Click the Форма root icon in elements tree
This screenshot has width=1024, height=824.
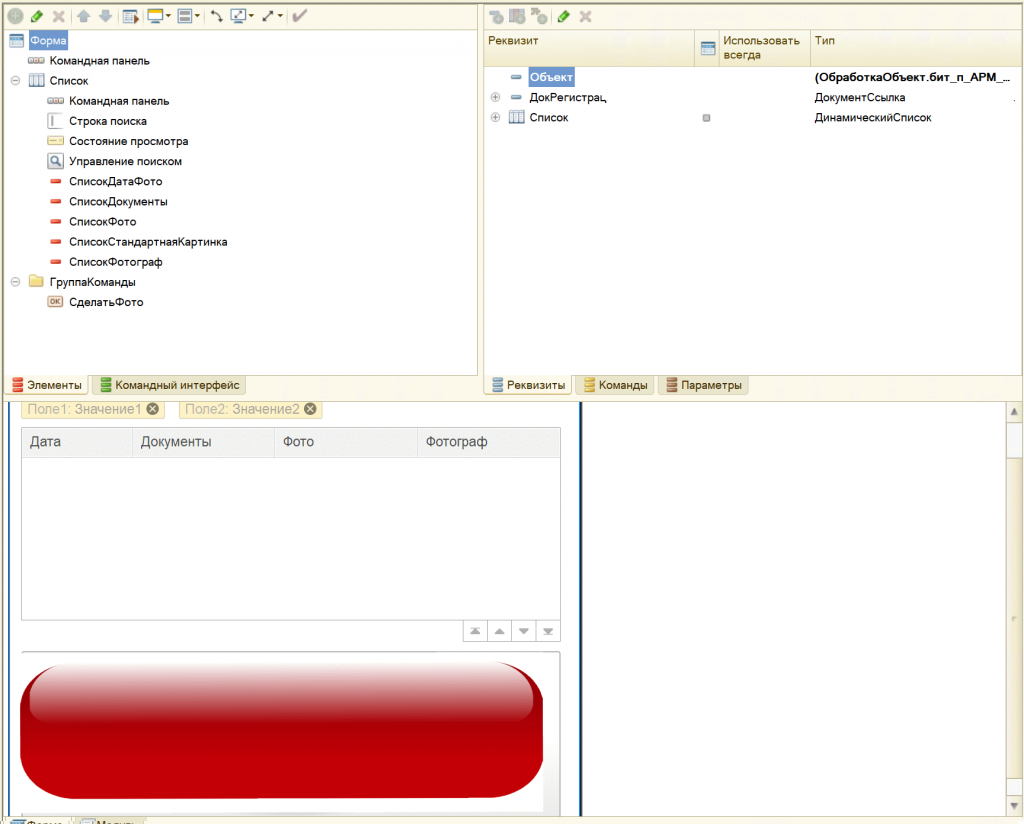point(17,40)
